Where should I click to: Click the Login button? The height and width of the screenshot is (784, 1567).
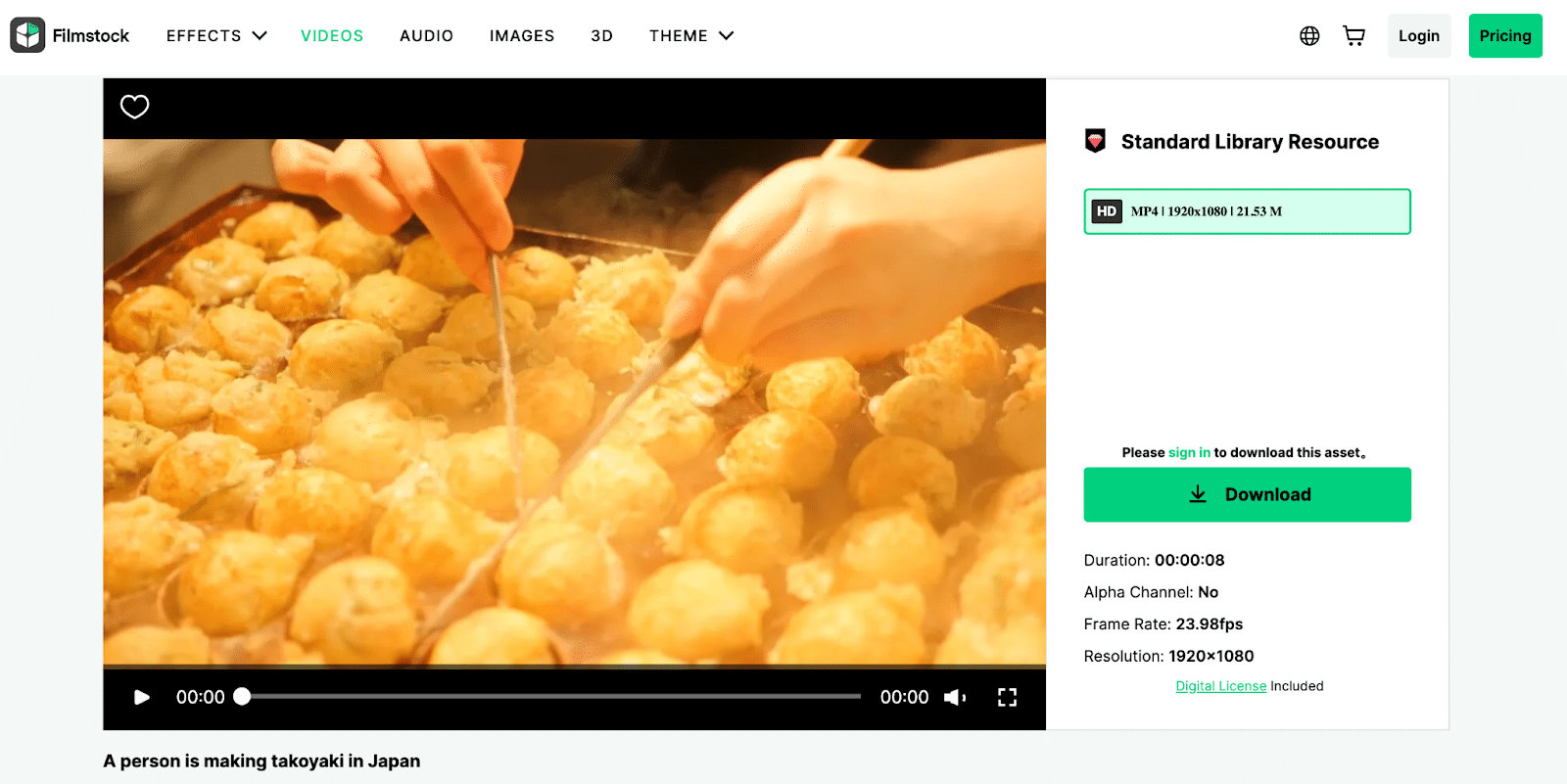click(x=1419, y=36)
